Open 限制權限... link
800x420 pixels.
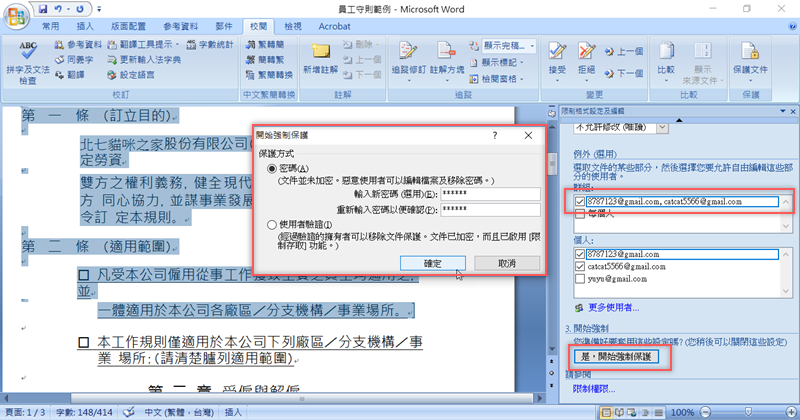coord(594,389)
